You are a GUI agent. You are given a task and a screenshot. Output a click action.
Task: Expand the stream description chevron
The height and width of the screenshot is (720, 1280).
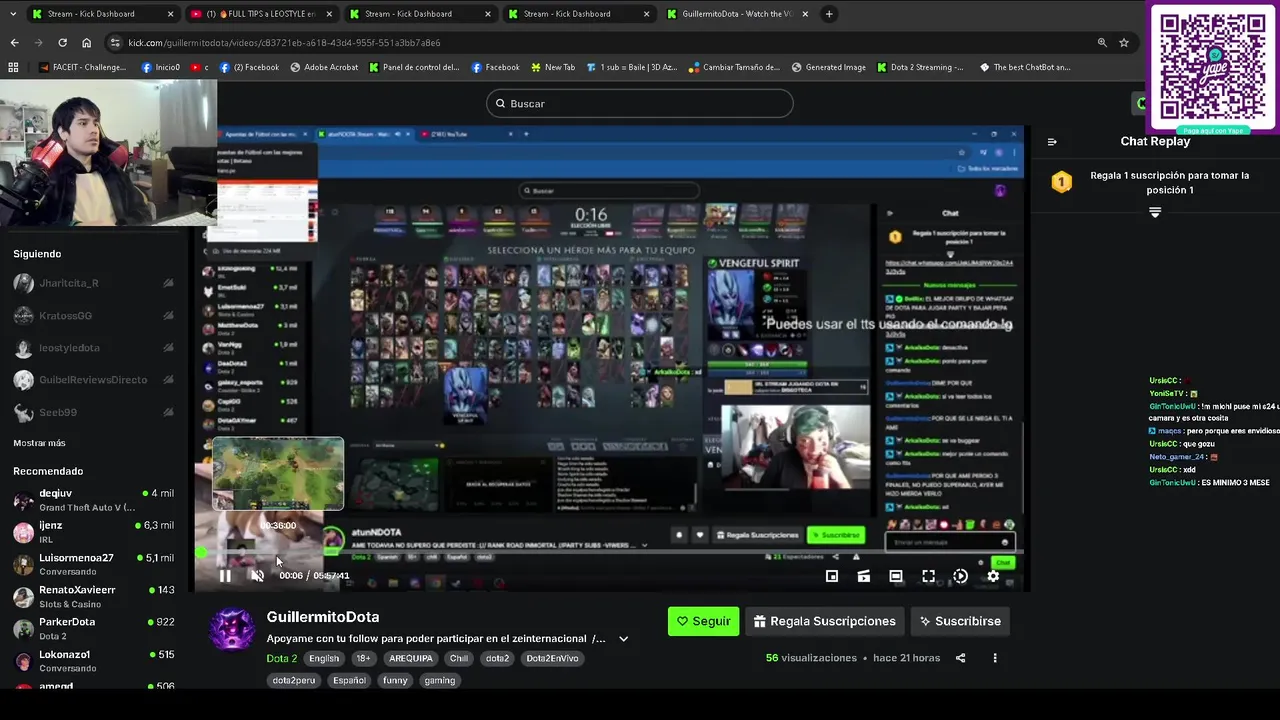pos(623,639)
